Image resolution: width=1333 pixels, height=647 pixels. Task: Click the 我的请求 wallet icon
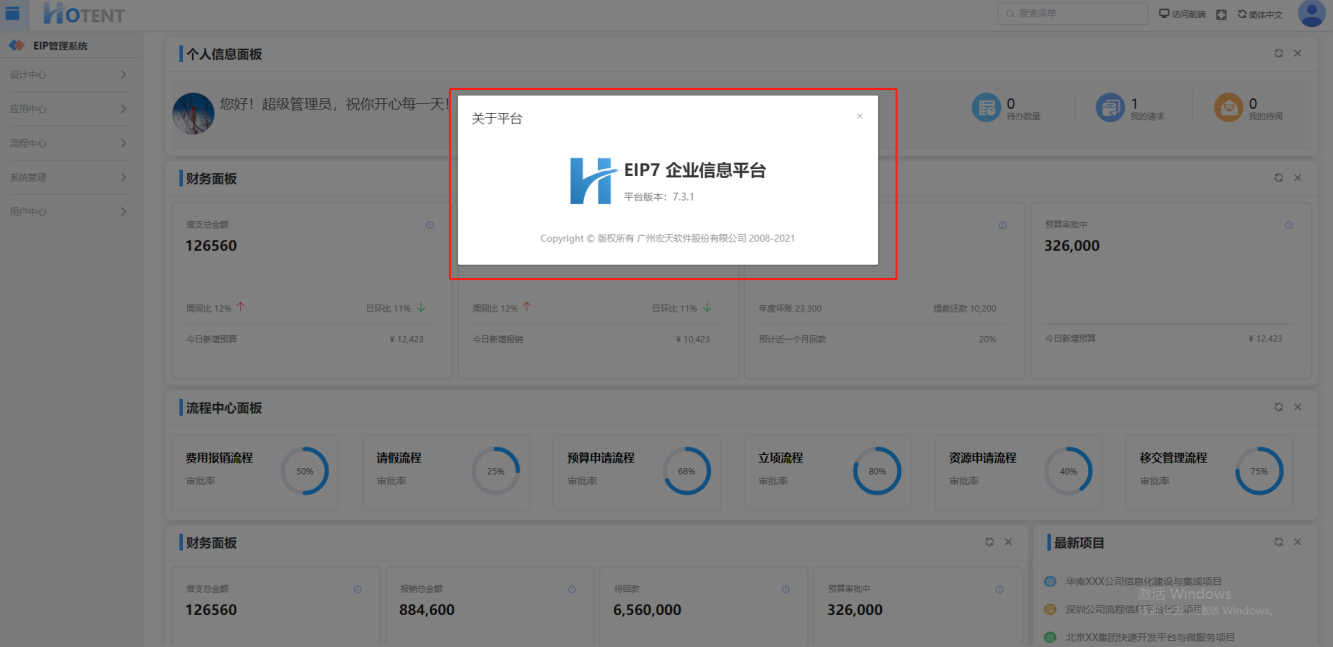tap(1110, 107)
